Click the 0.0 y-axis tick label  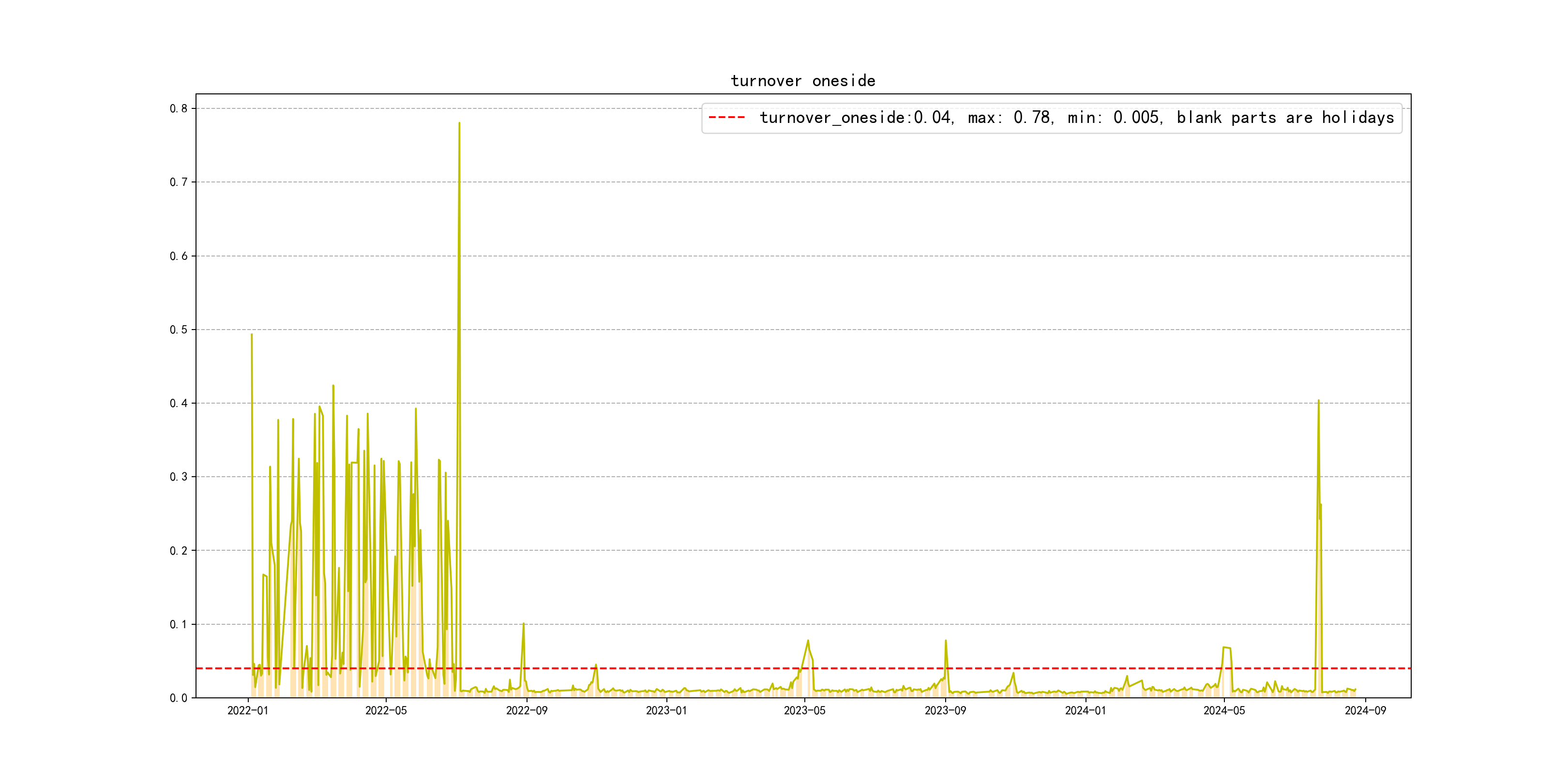[179, 697]
